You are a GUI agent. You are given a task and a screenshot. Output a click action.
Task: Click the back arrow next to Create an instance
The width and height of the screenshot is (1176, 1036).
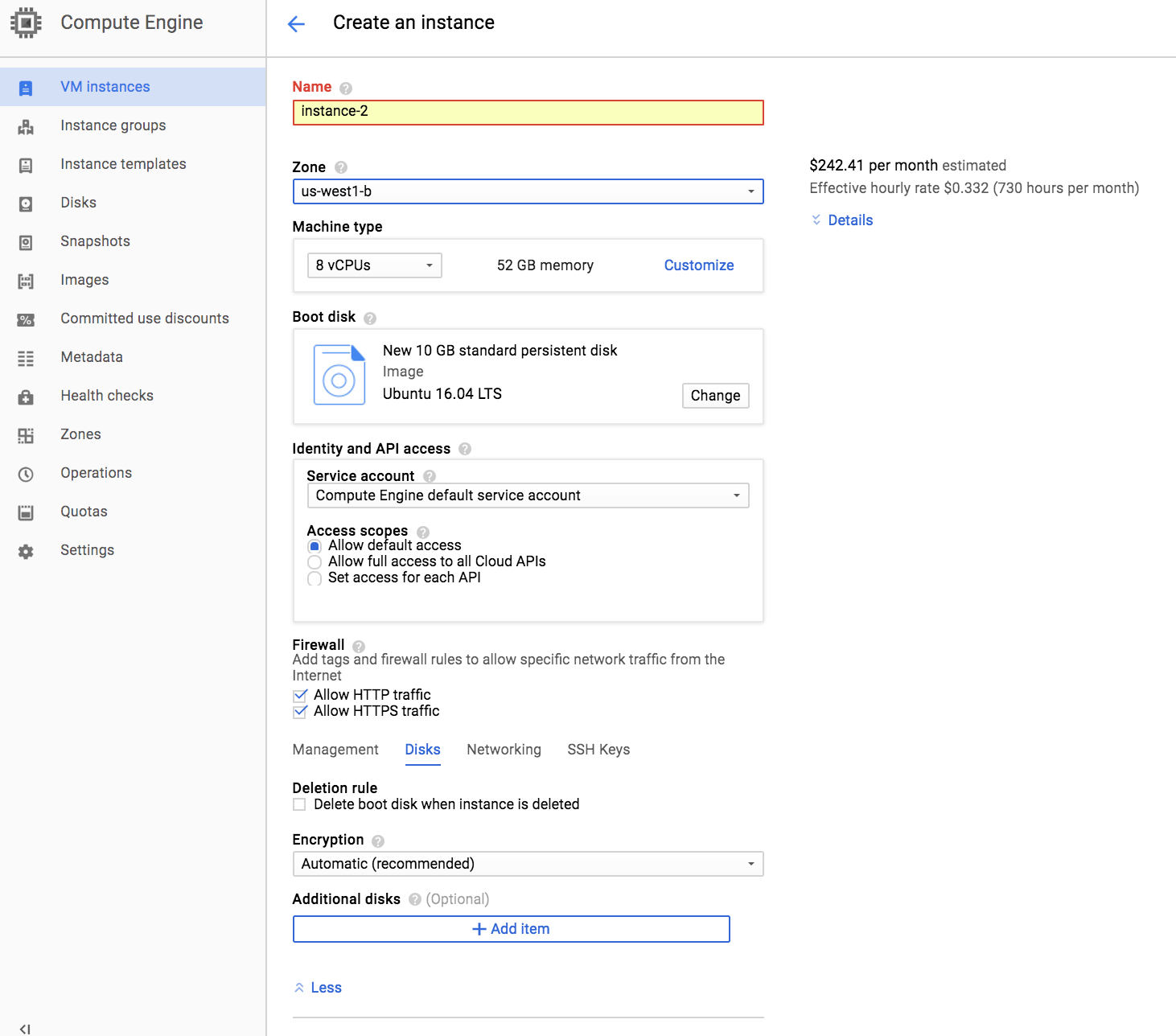296,23
